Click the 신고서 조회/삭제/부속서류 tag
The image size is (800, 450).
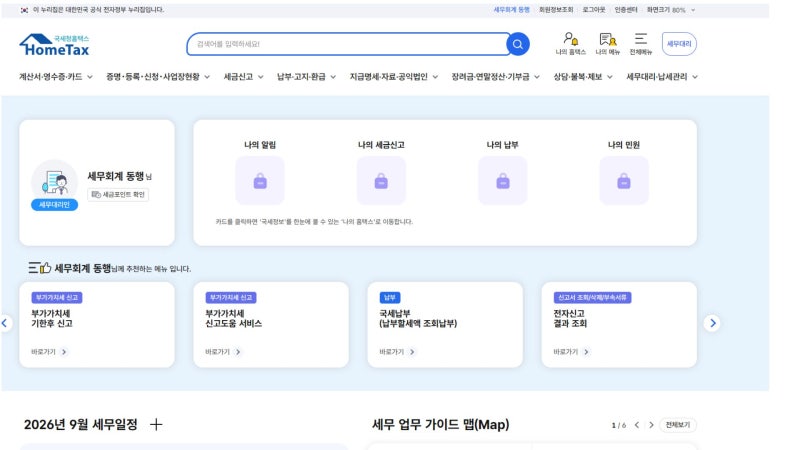pos(592,297)
